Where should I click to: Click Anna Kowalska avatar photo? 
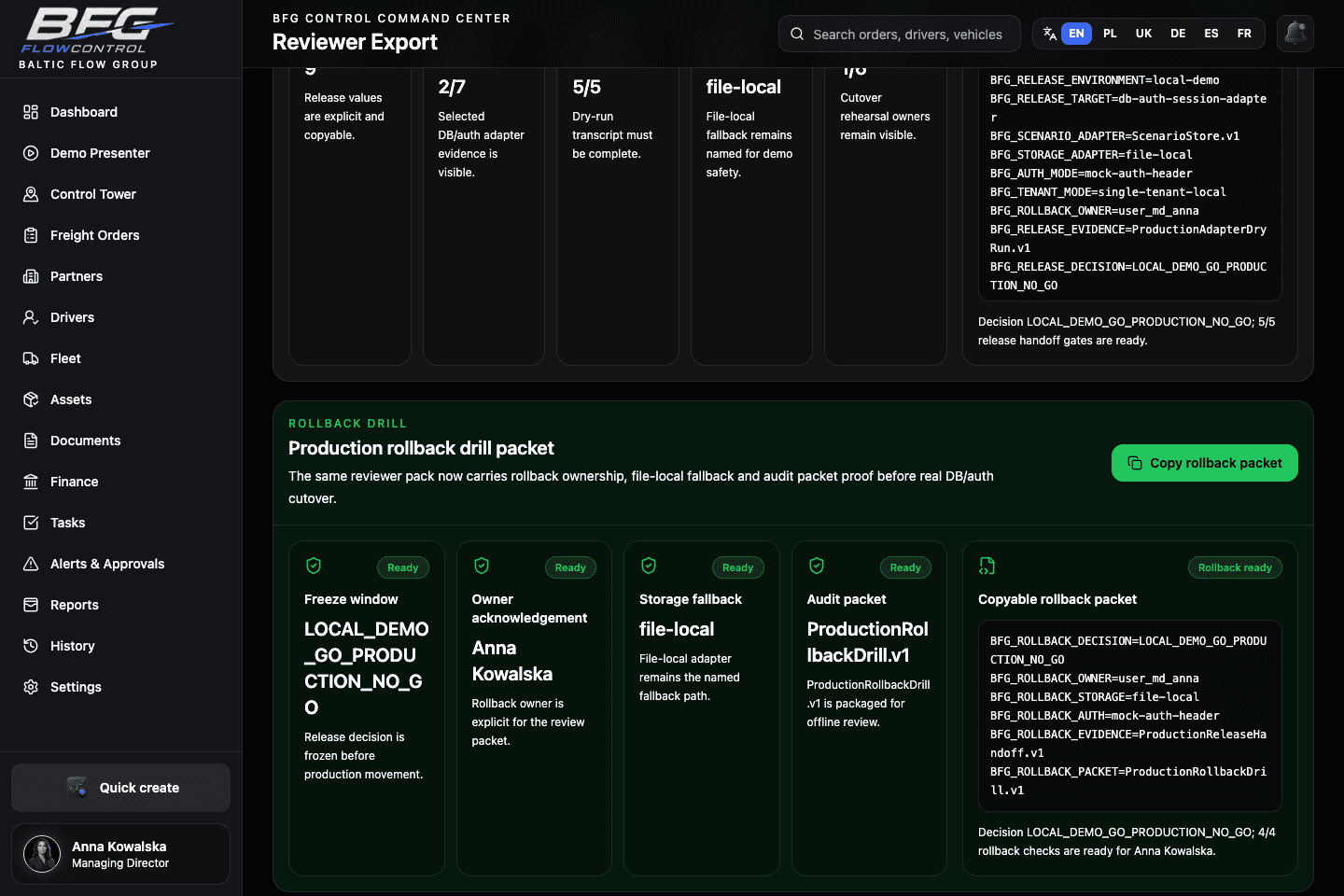[42, 854]
